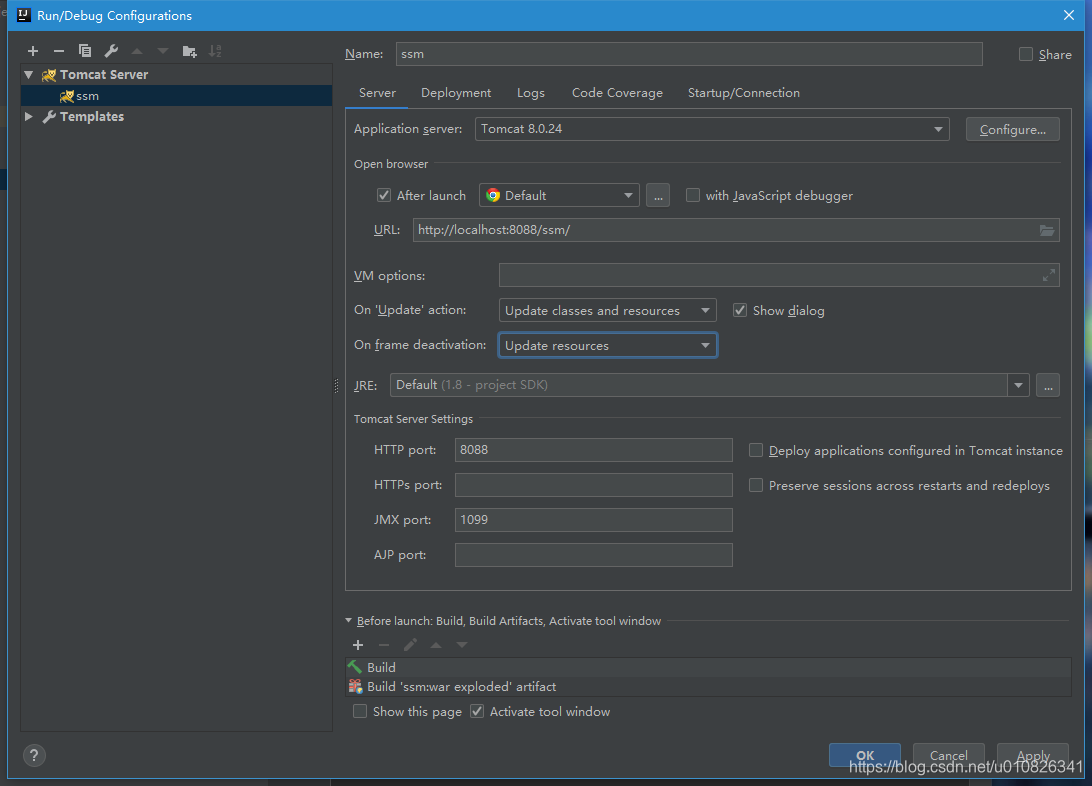Switch to the Logs tab

531,93
